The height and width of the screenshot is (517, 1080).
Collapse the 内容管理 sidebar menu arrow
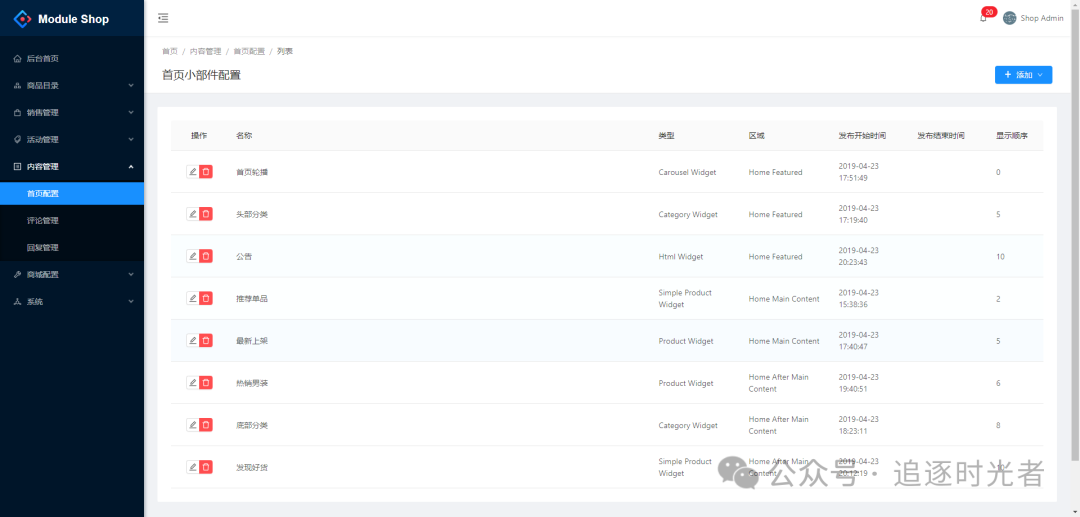tap(131, 167)
